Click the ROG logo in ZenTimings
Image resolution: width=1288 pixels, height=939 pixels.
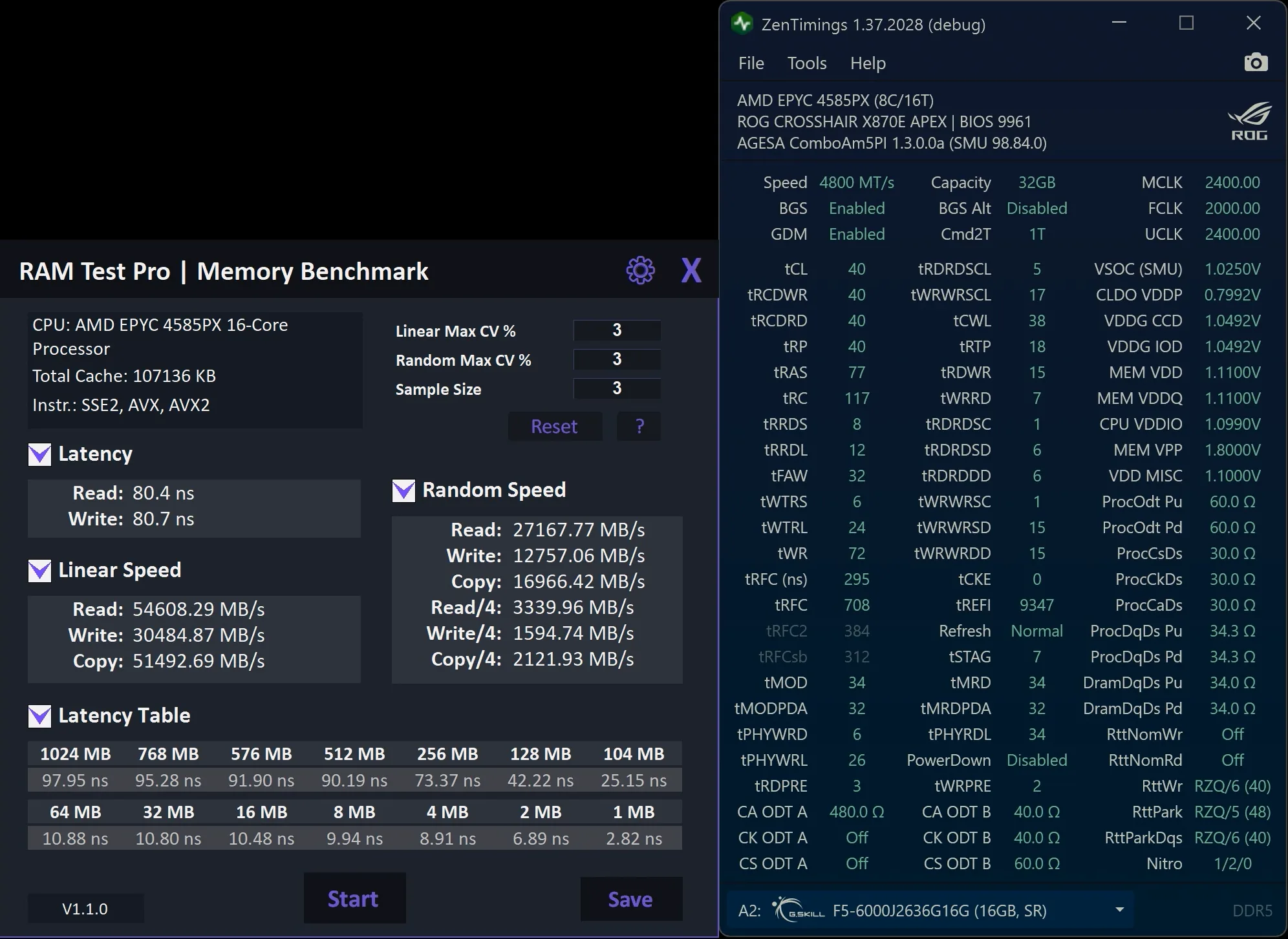pyautogui.click(x=1249, y=121)
